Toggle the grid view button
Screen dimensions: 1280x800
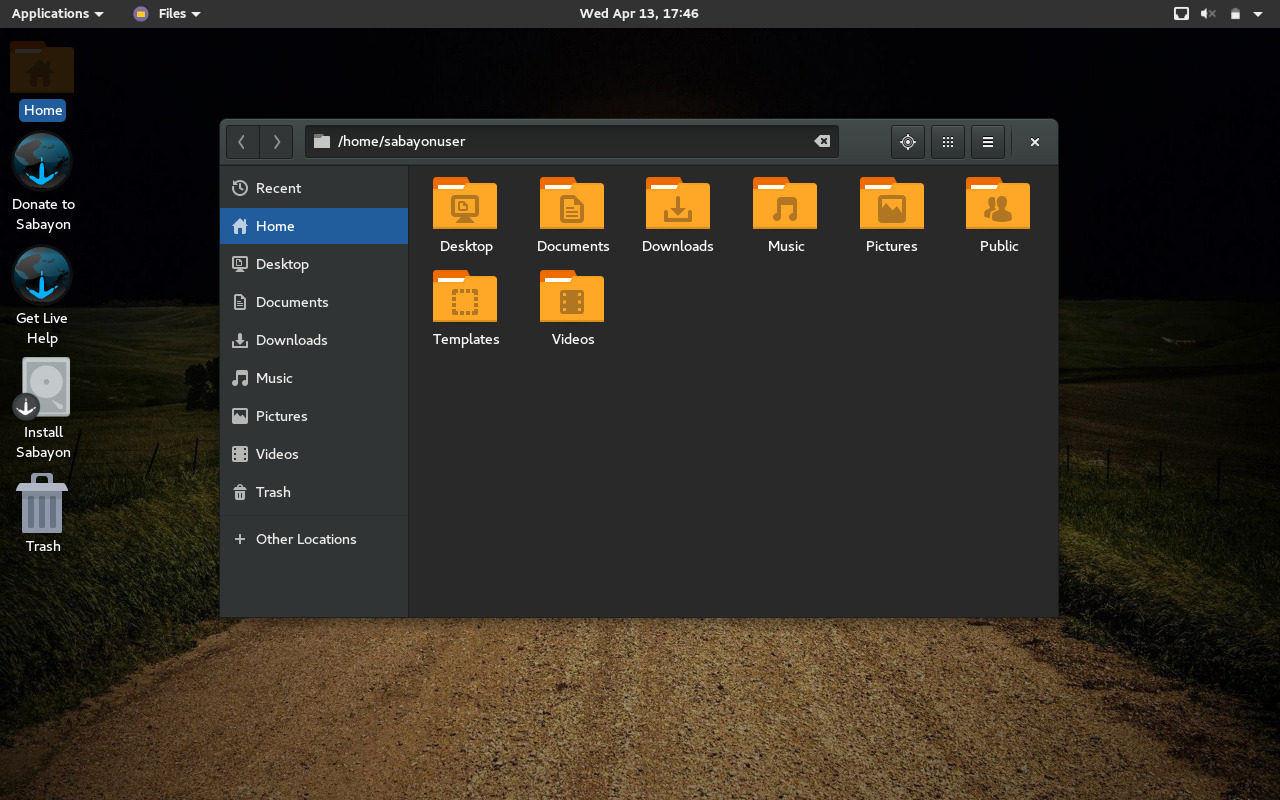tap(948, 142)
